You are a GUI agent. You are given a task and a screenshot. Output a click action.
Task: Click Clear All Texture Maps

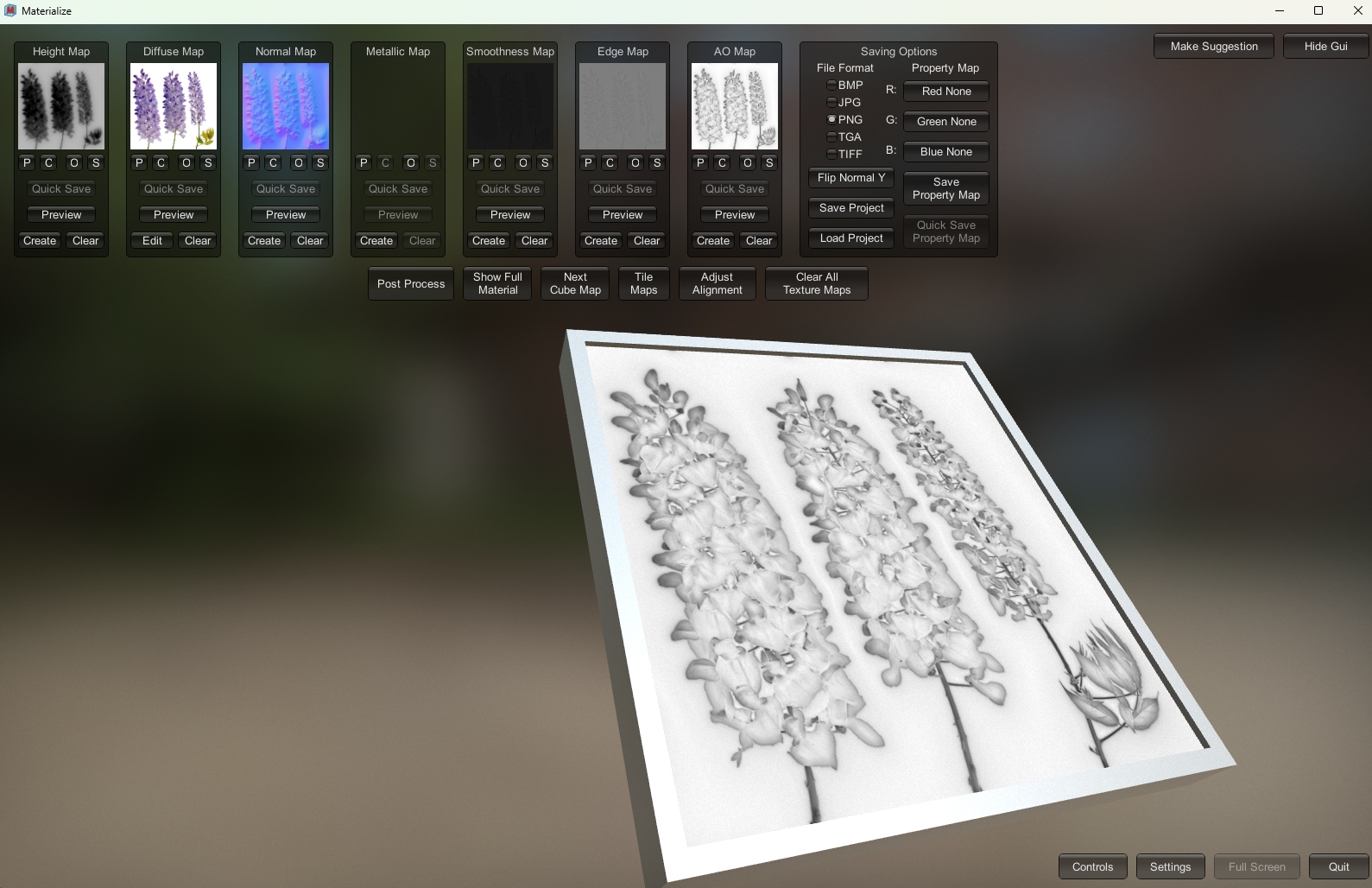(x=816, y=283)
